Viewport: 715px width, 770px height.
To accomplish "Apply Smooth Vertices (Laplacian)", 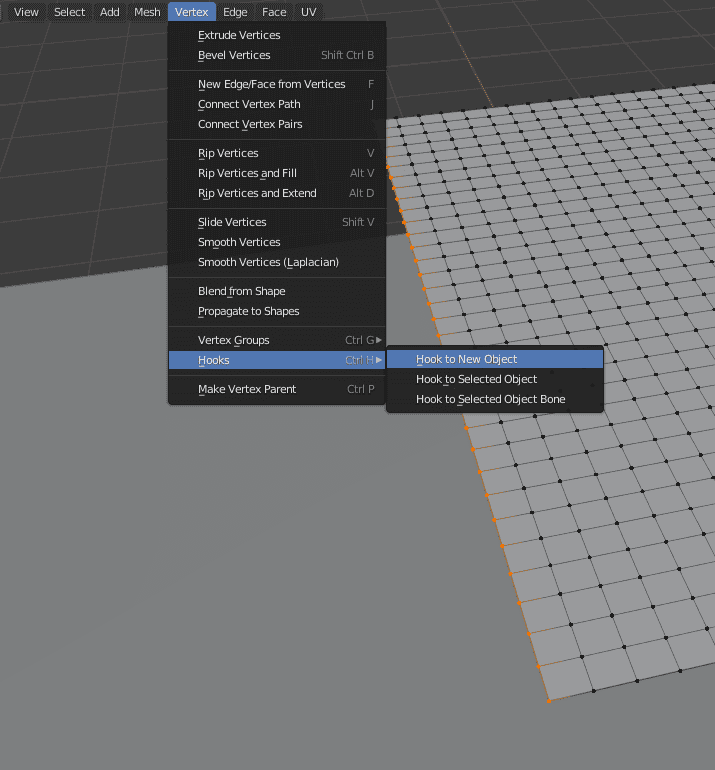I will [268, 262].
